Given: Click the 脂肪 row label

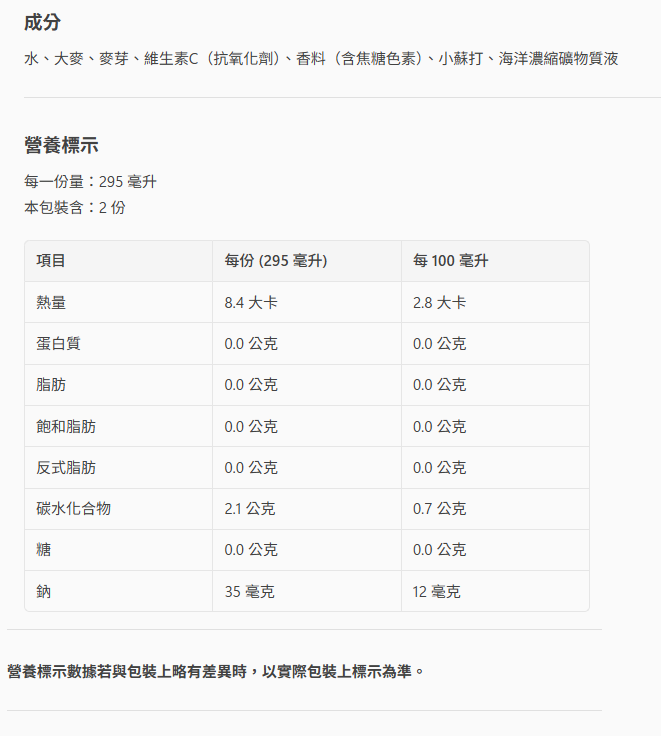Looking at the screenshot, I should pyautogui.click(x=51, y=385).
